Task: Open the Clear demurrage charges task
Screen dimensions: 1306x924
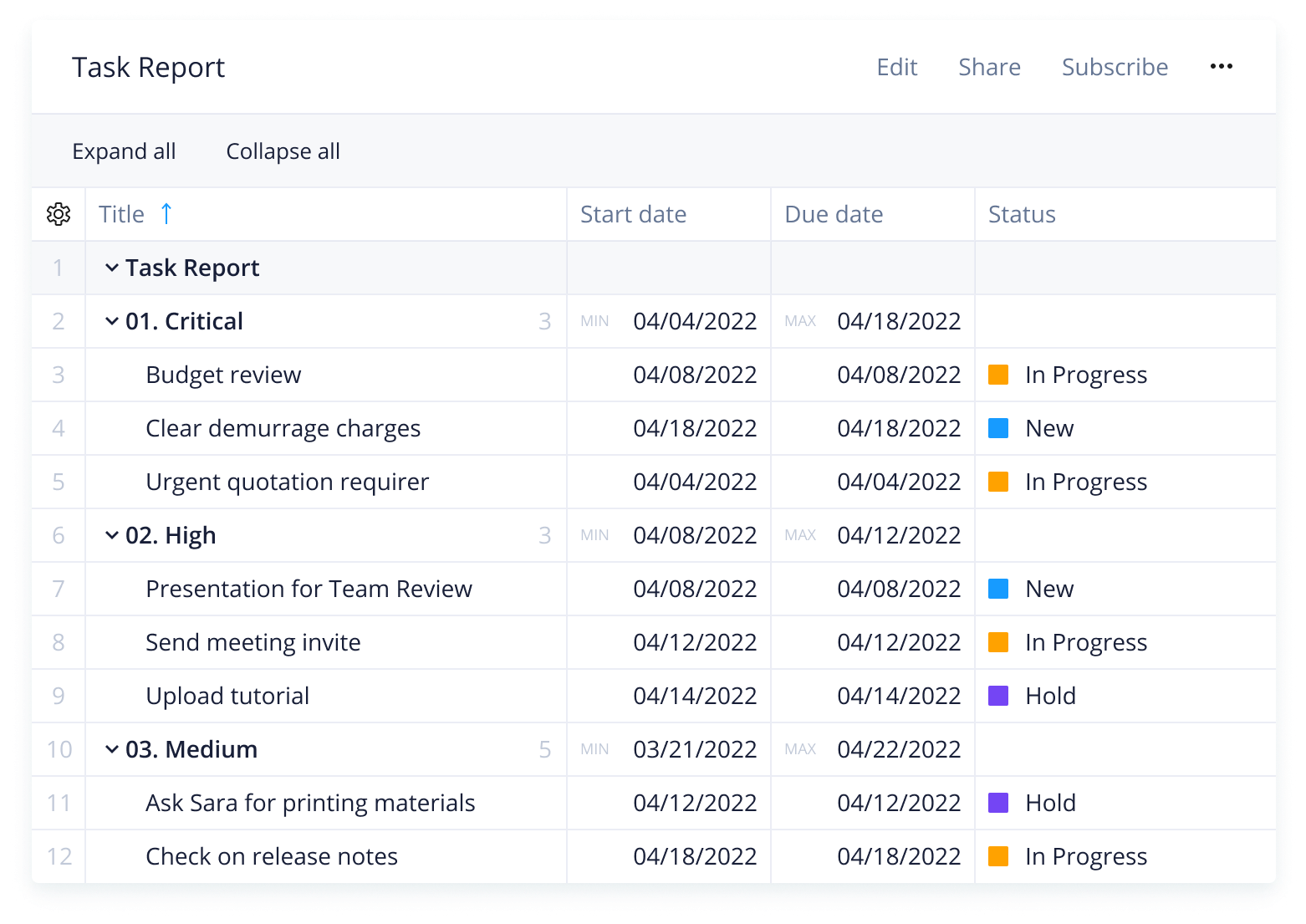Action: tap(283, 428)
